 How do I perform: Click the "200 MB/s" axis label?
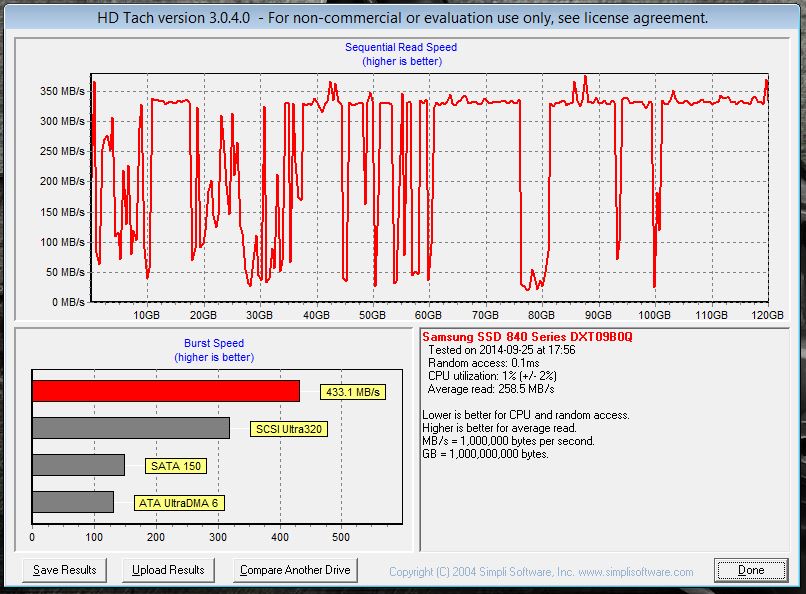pos(62,181)
